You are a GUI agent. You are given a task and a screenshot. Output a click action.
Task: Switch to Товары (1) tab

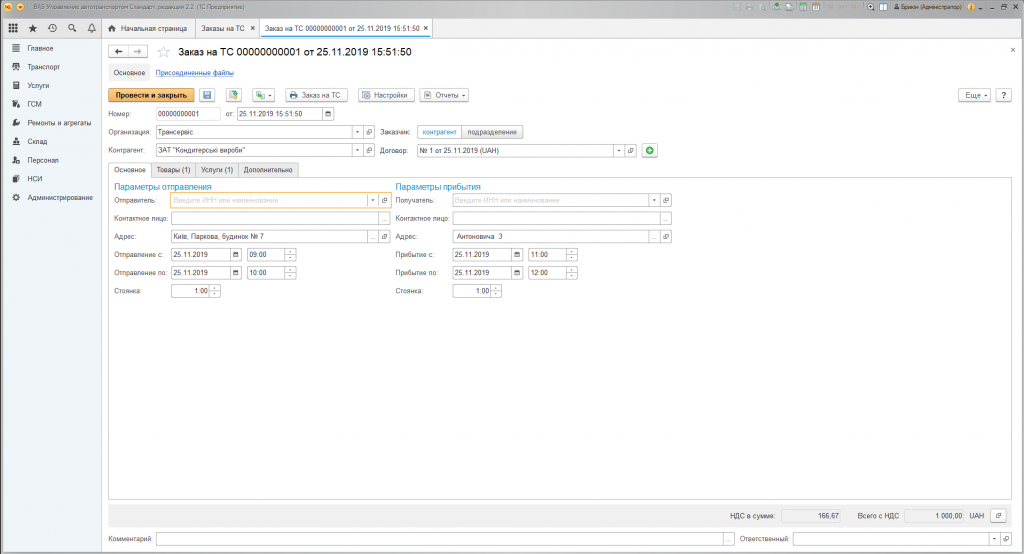pos(173,170)
